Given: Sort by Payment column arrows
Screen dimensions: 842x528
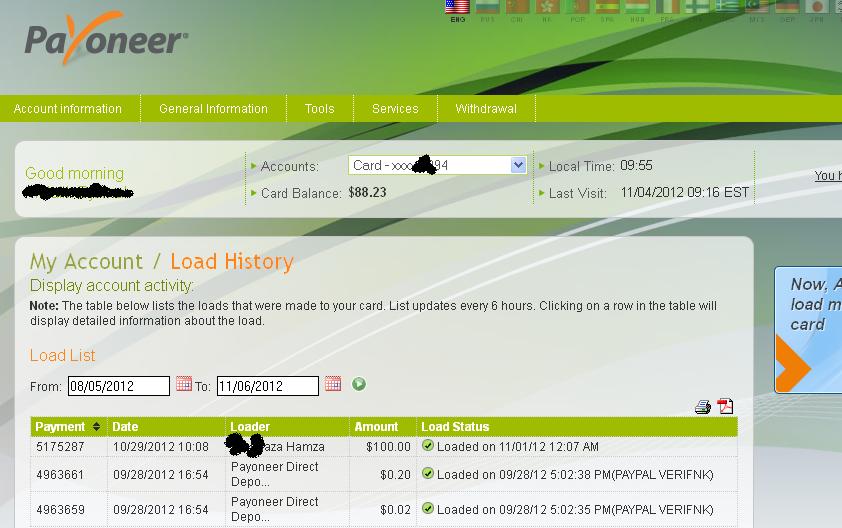Looking at the screenshot, I should pos(96,426).
